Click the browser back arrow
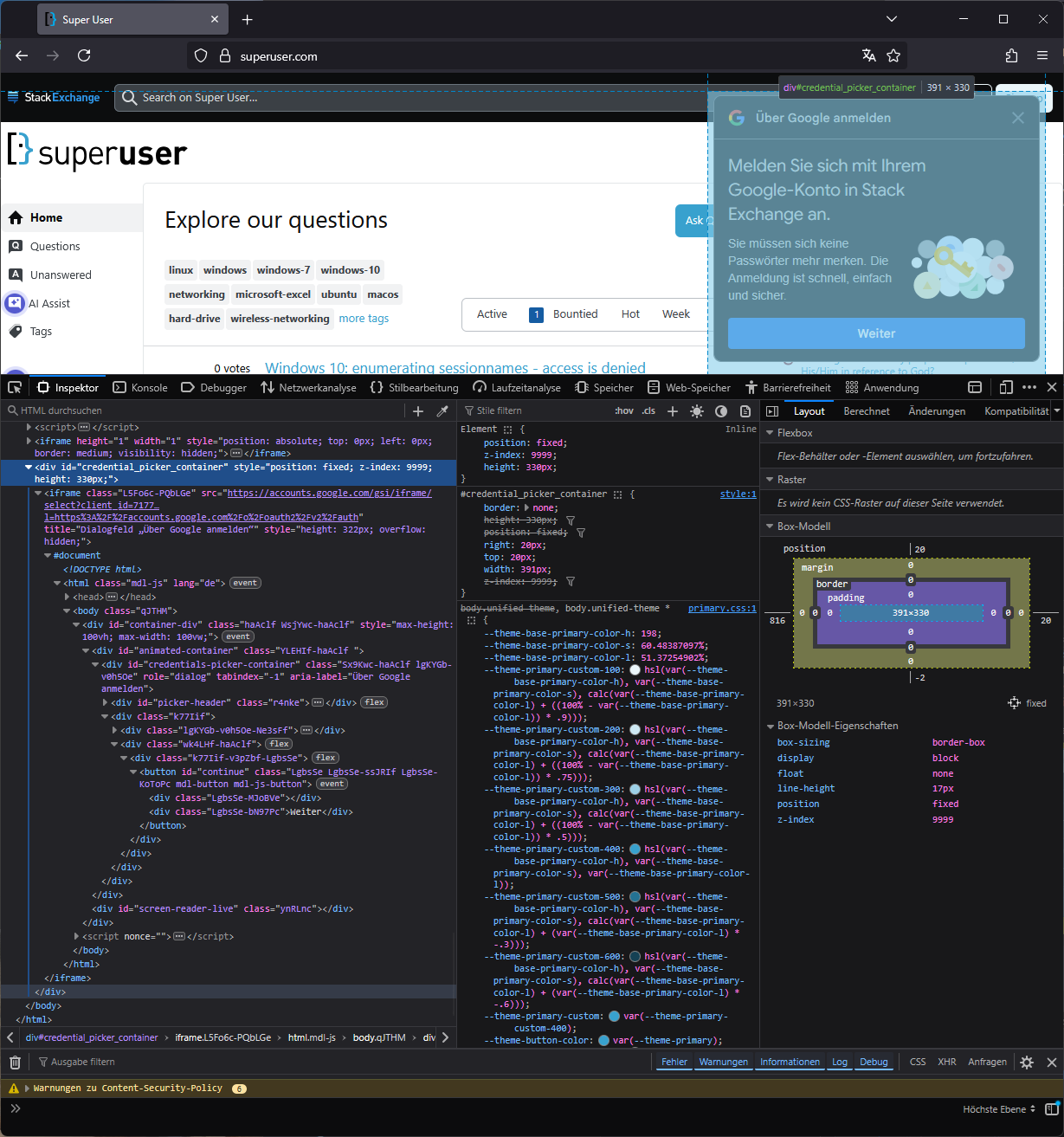Screen dimensions: 1064x1137 click(22, 55)
